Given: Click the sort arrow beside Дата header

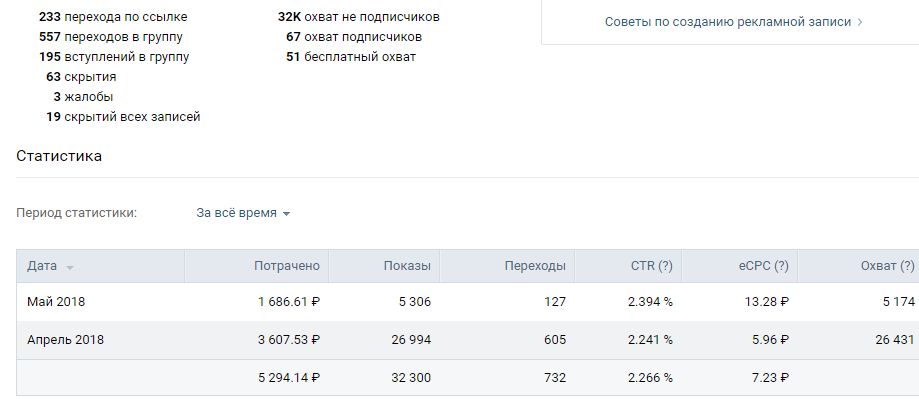Looking at the screenshot, I should (70, 268).
